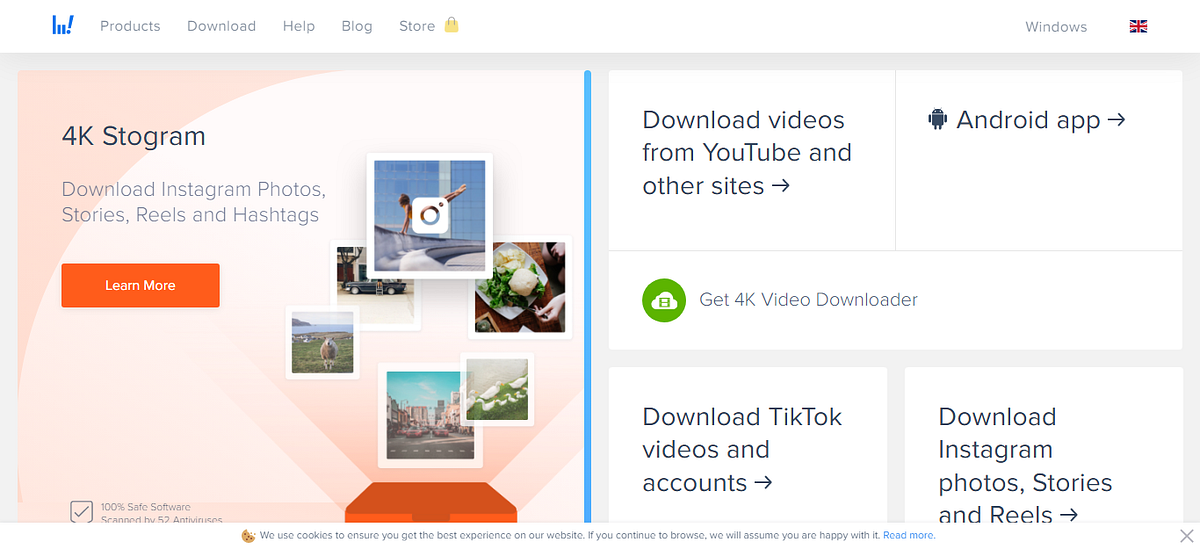Open the Products menu
This screenshot has height=549, width=1200.
[x=130, y=26]
